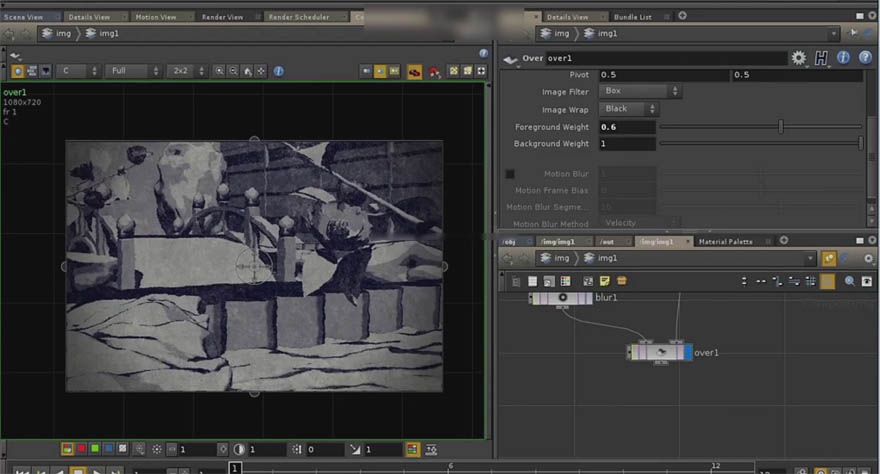
Task: Toggle the blue channel display button
Action: coord(109,449)
